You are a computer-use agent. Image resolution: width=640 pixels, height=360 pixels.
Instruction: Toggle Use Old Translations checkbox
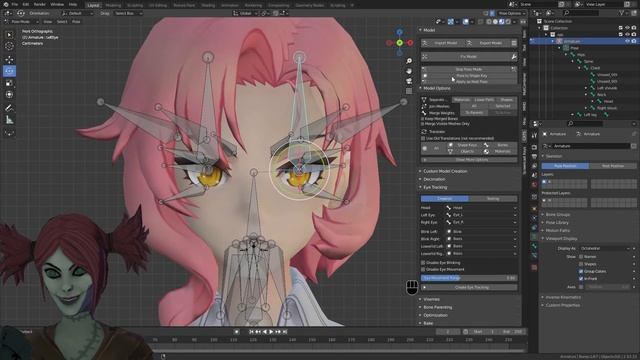point(423,138)
